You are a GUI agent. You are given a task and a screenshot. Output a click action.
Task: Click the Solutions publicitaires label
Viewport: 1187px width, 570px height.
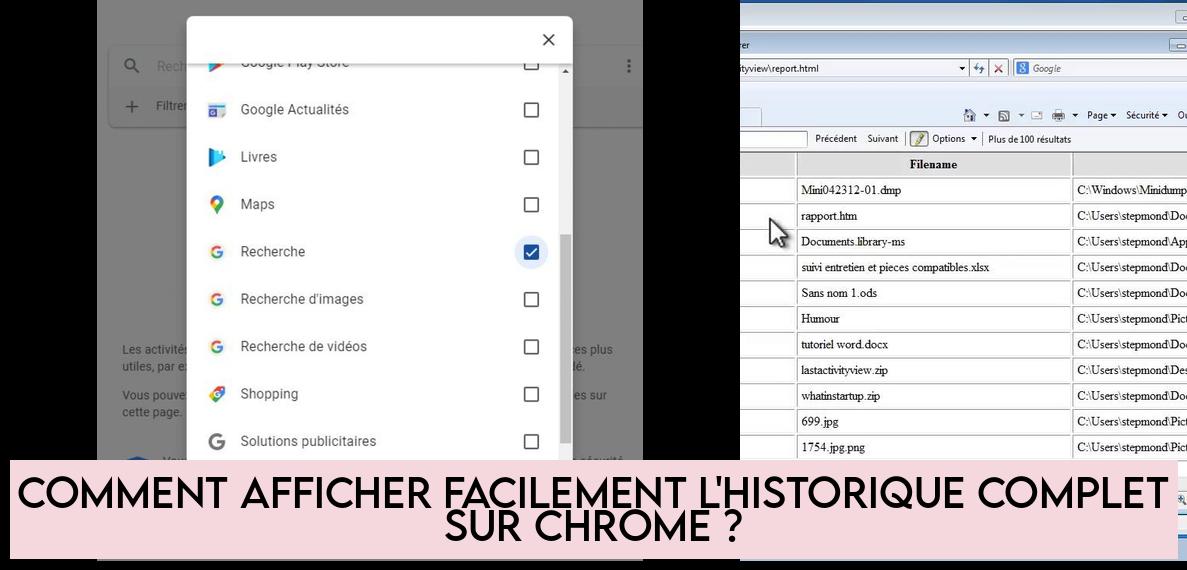[308, 441]
